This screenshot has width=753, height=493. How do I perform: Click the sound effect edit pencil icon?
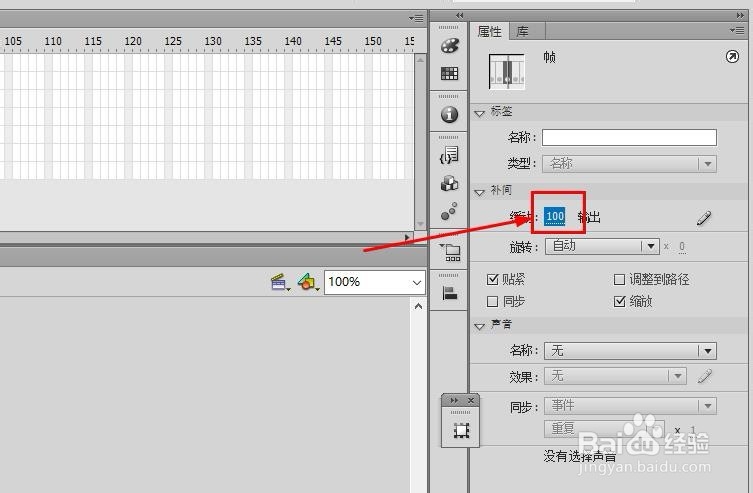(704, 376)
